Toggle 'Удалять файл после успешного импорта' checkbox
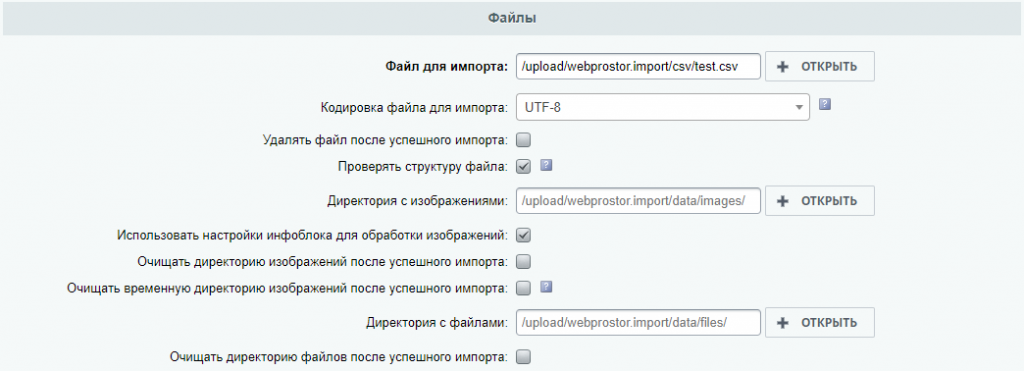This screenshot has height=371, width=1024. (x=524, y=140)
